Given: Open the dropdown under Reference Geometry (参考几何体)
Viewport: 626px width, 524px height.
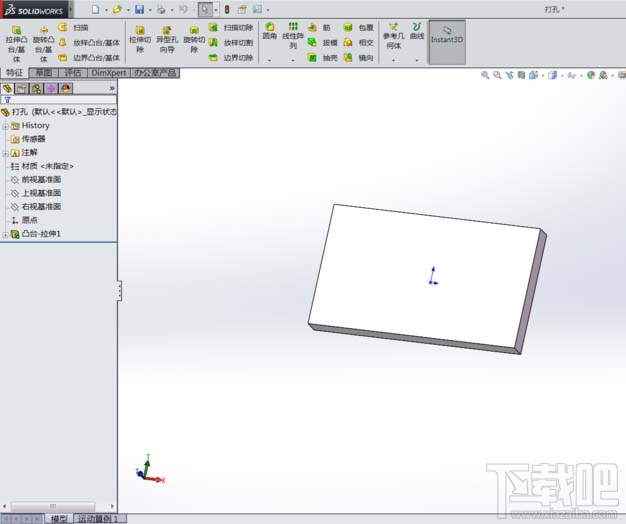Looking at the screenshot, I should pyautogui.click(x=394, y=60).
